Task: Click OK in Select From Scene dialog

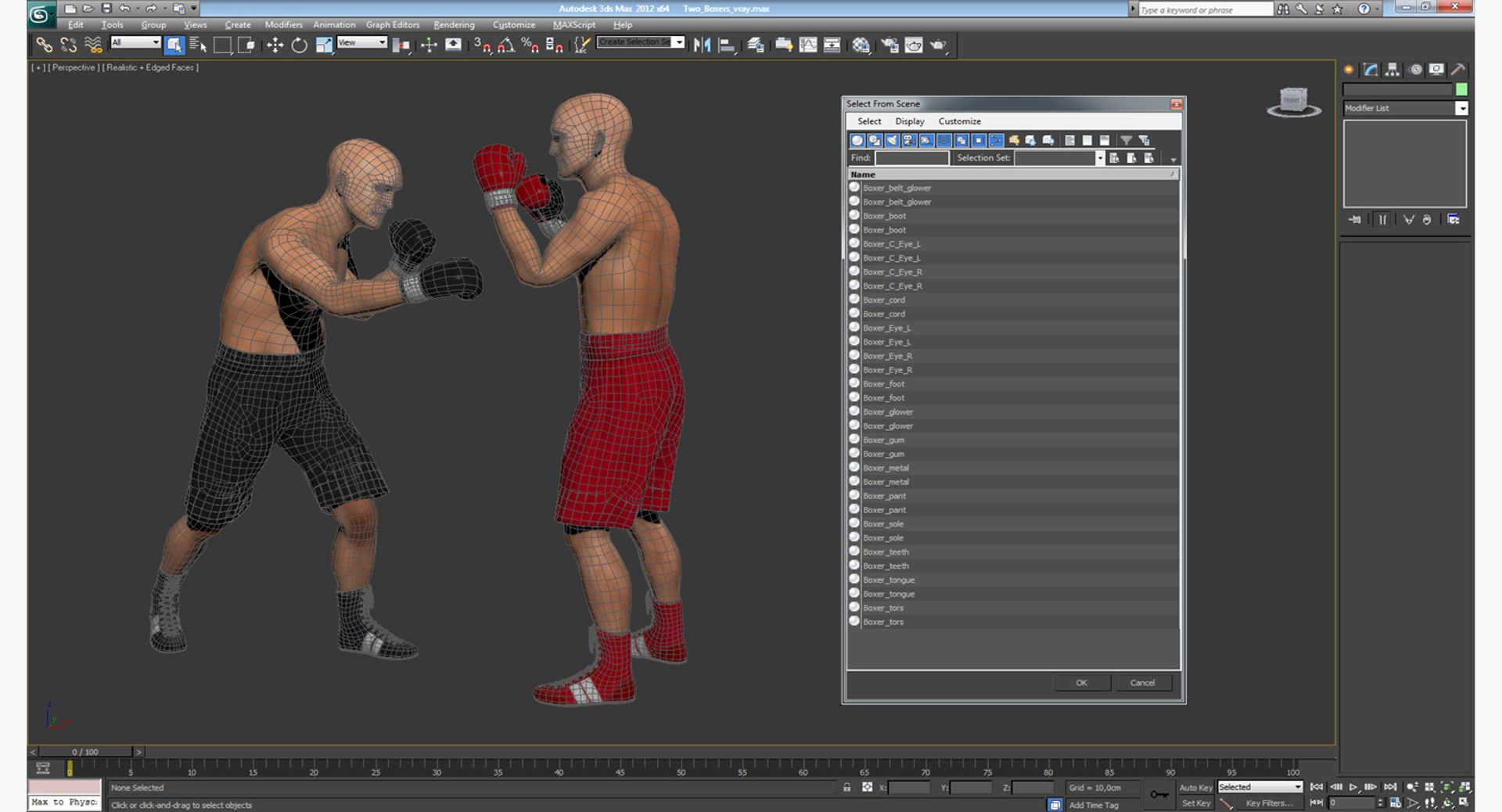Action: click(1082, 683)
